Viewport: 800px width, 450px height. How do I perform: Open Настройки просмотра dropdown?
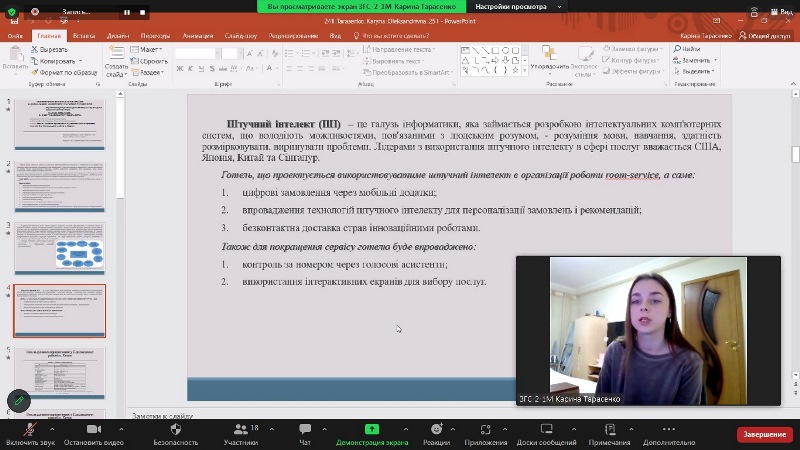[x=517, y=7]
